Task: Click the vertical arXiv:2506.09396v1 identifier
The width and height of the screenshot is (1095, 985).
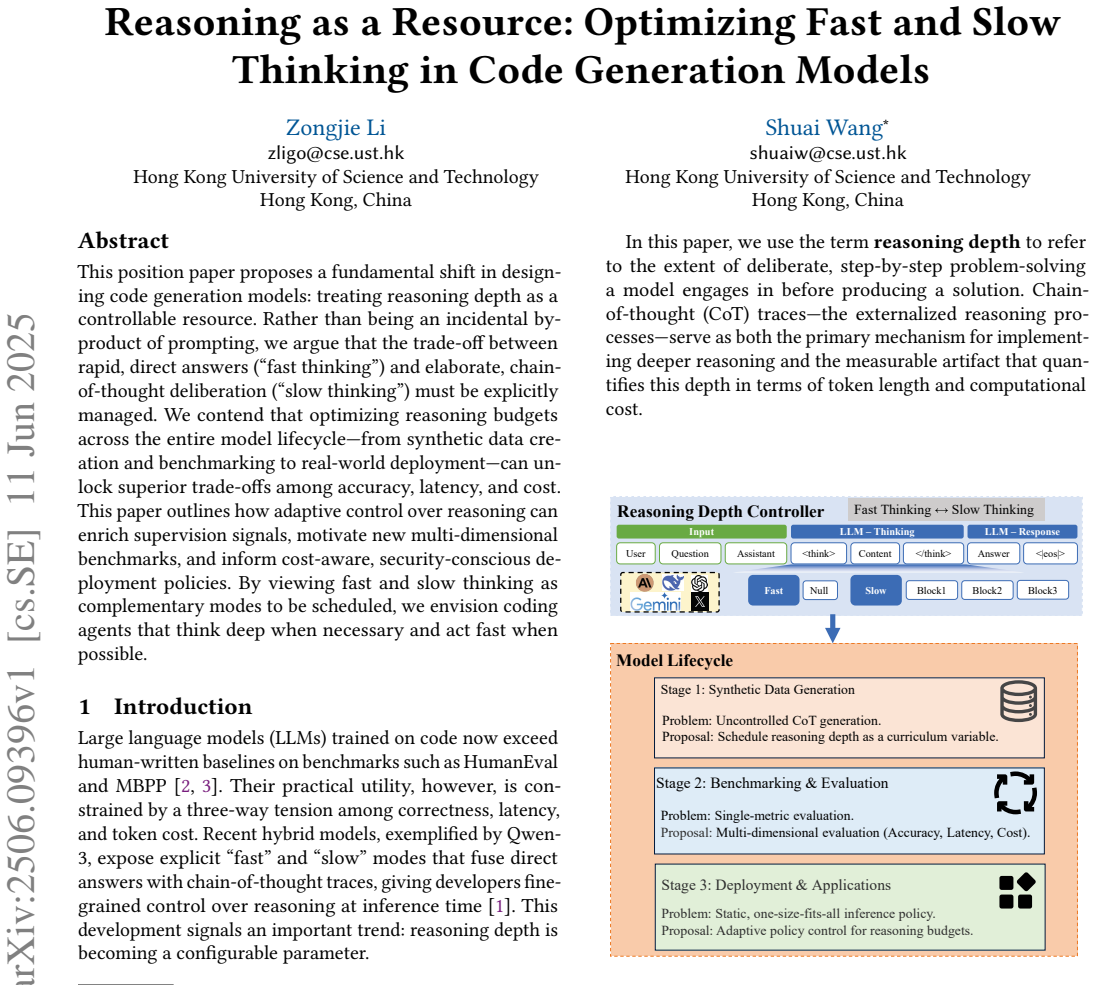Action: [x=21, y=824]
